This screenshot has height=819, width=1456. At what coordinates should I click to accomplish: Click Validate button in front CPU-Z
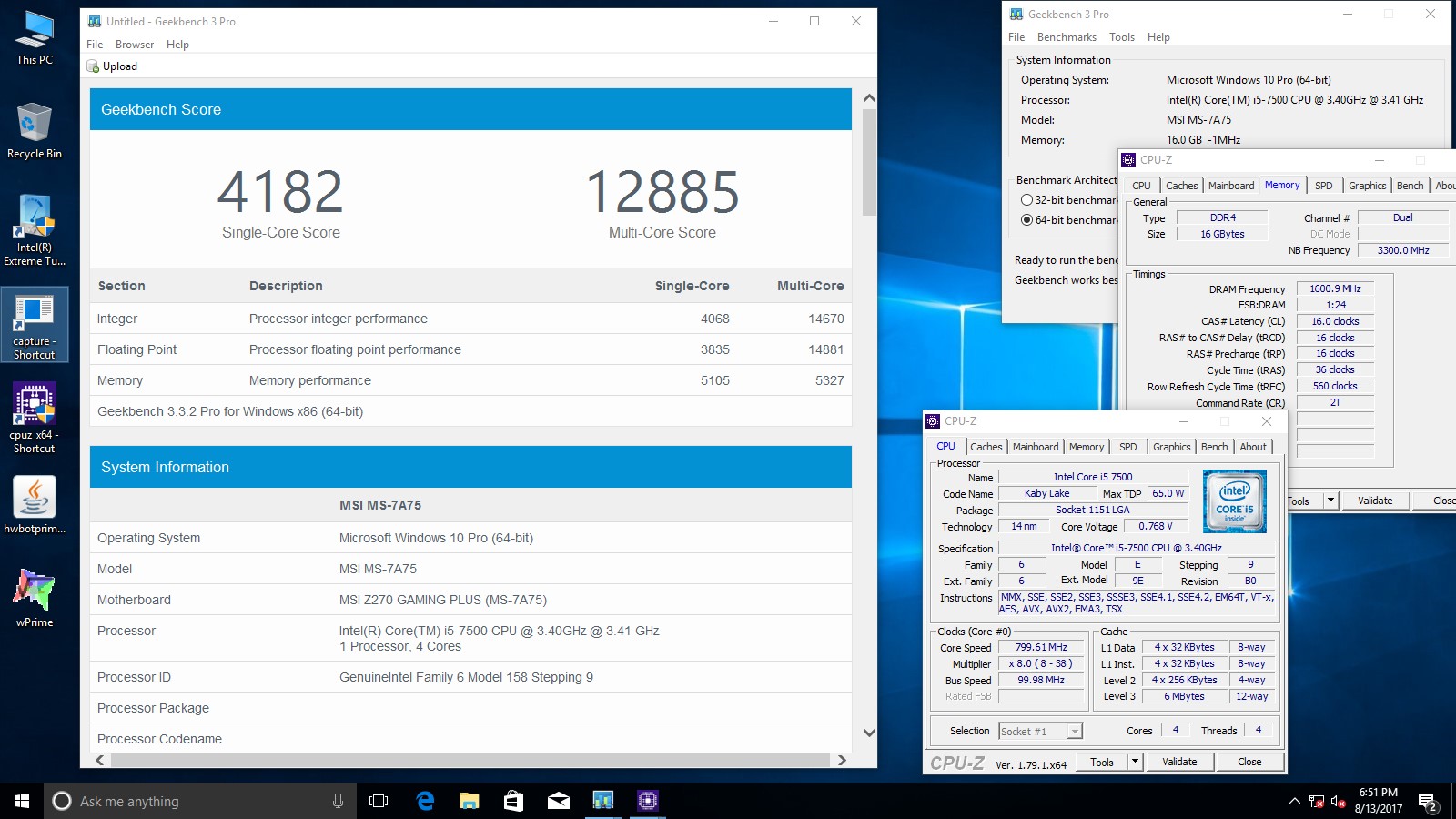[1179, 762]
